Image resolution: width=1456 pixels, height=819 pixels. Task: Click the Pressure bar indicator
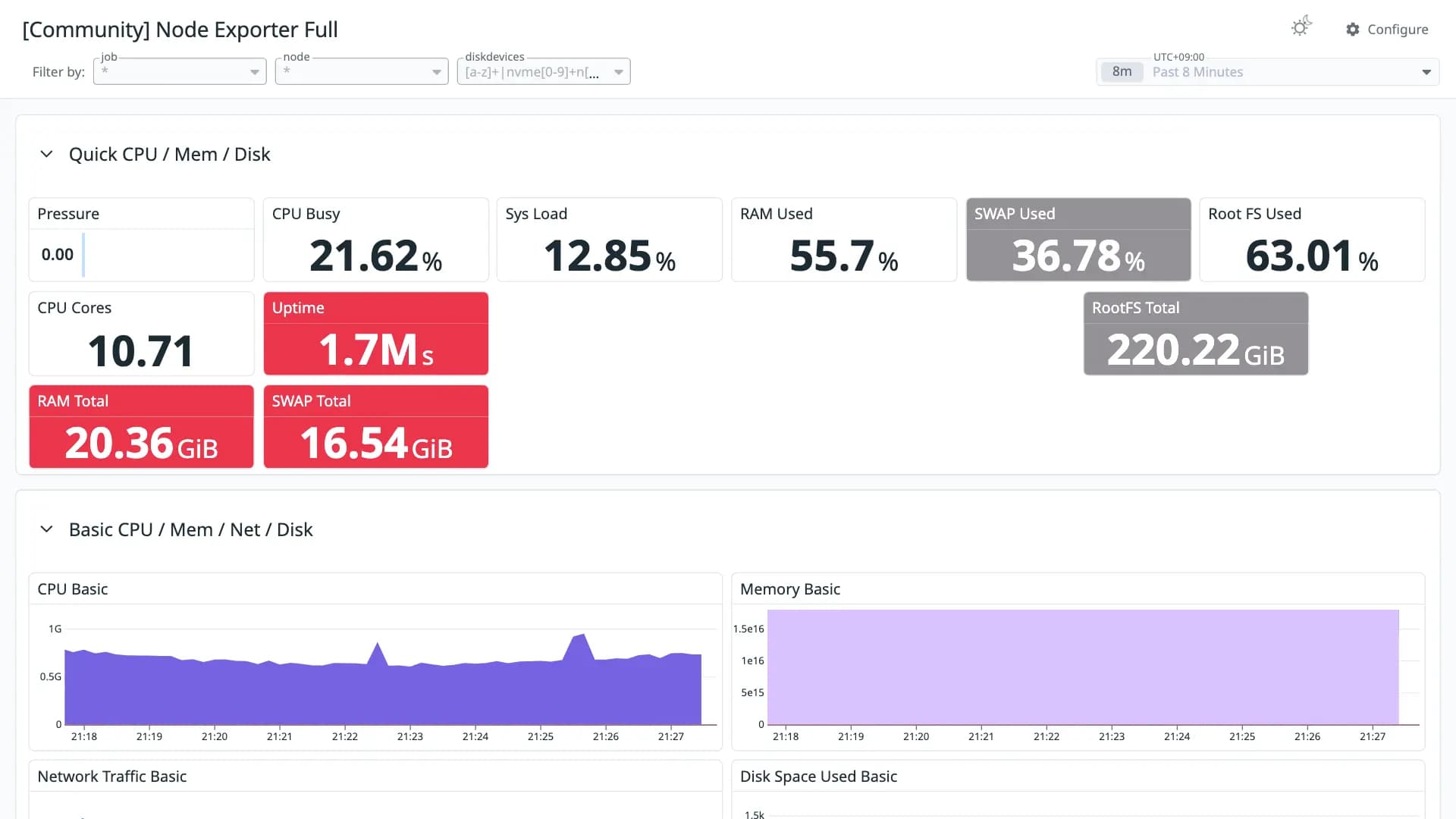pyautogui.click(x=83, y=255)
